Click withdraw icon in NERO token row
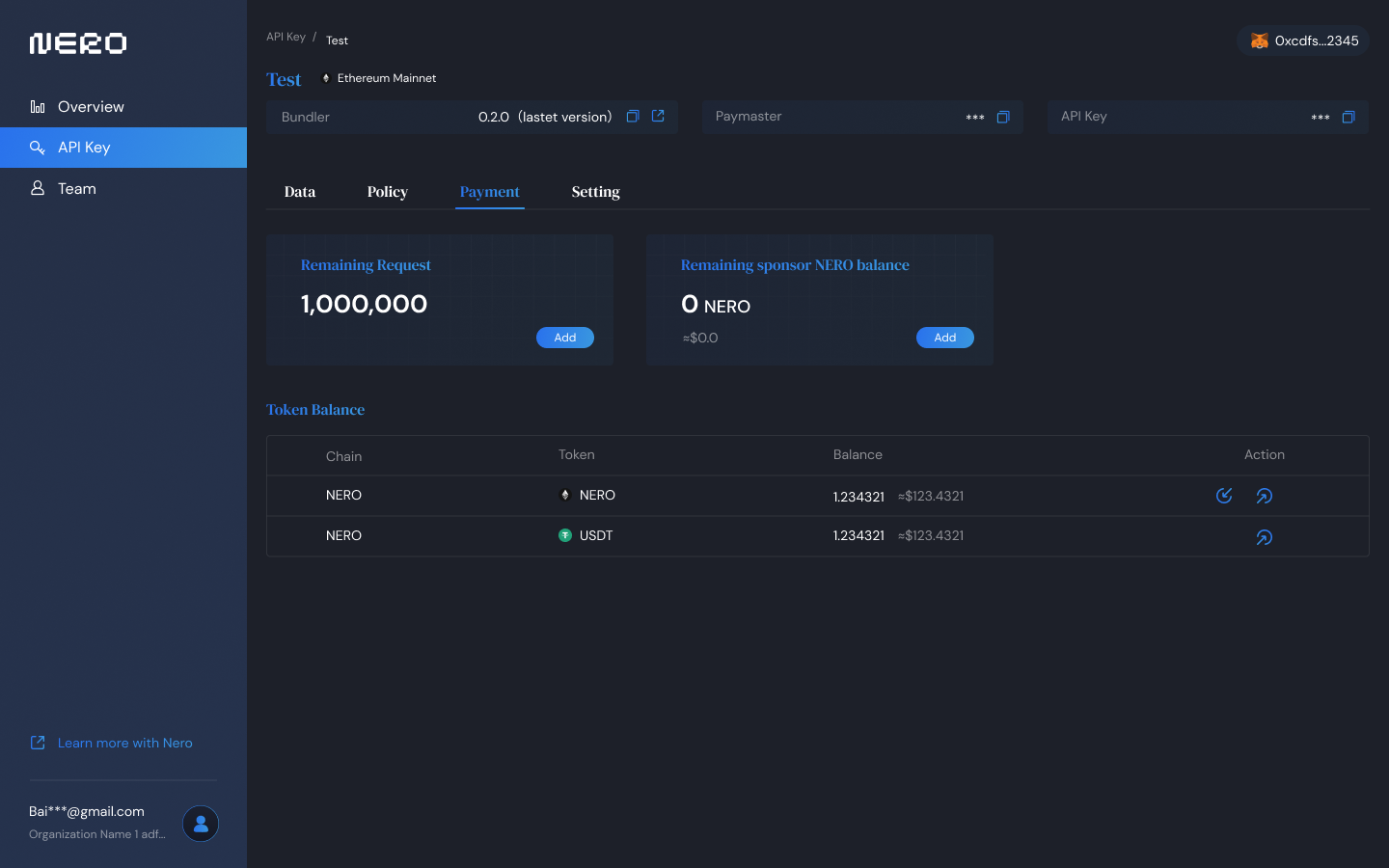Image resolution: width=1389 pixels, height=868 pixels. pyautogui.click(x=1264, y=496)
